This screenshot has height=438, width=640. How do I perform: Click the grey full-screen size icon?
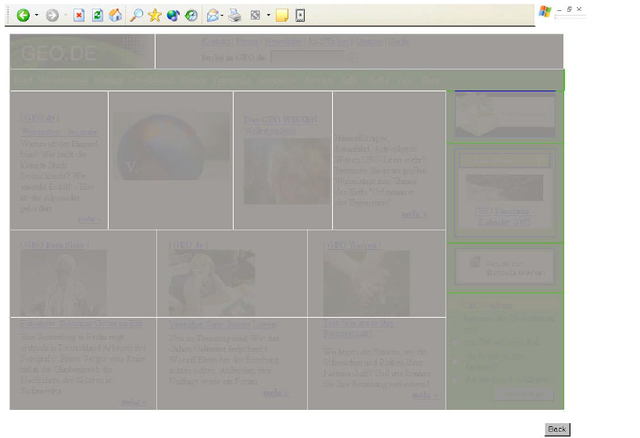pyautogui.click(x=255, y=16)
